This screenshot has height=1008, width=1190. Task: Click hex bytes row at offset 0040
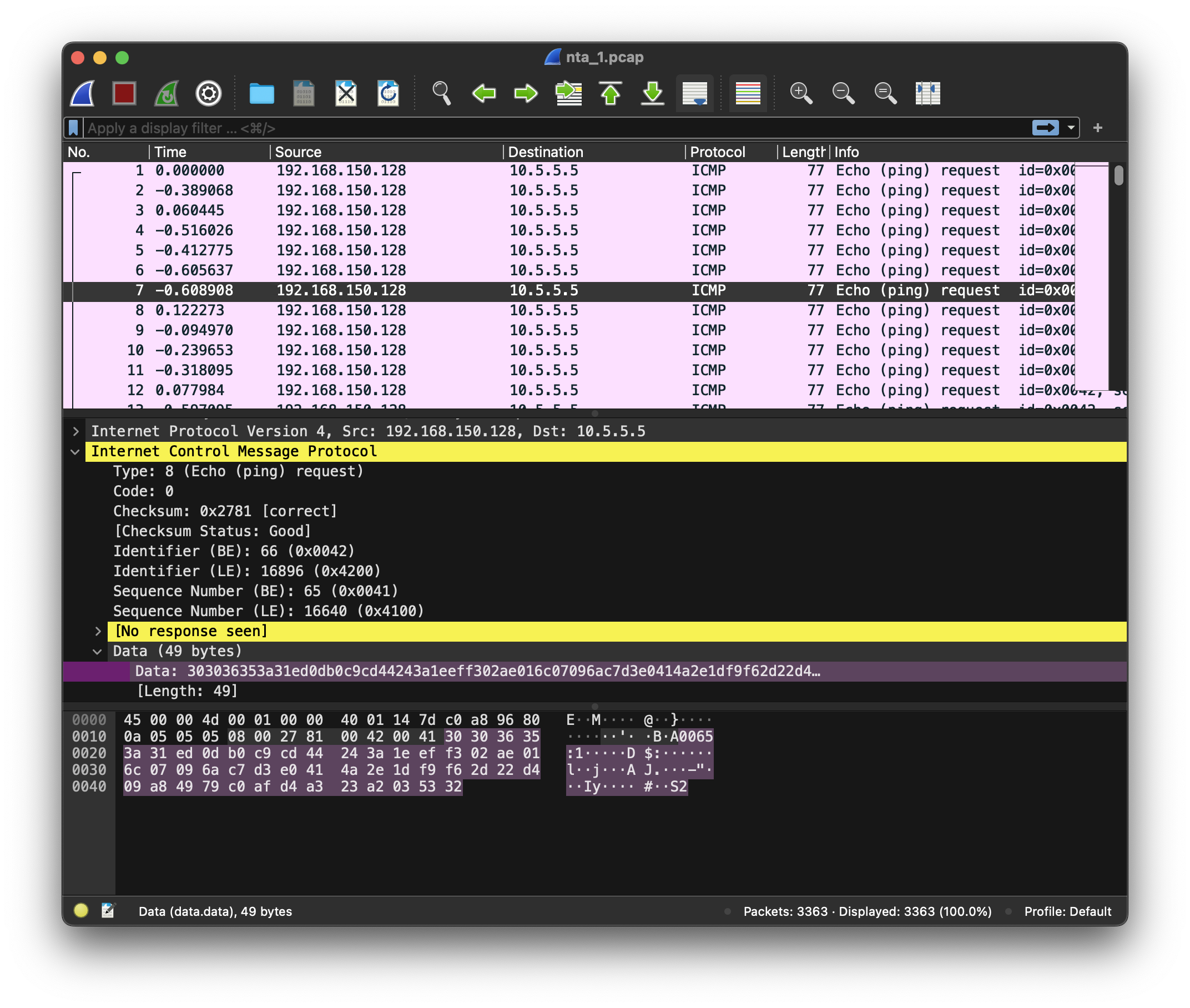coord(293,787)
